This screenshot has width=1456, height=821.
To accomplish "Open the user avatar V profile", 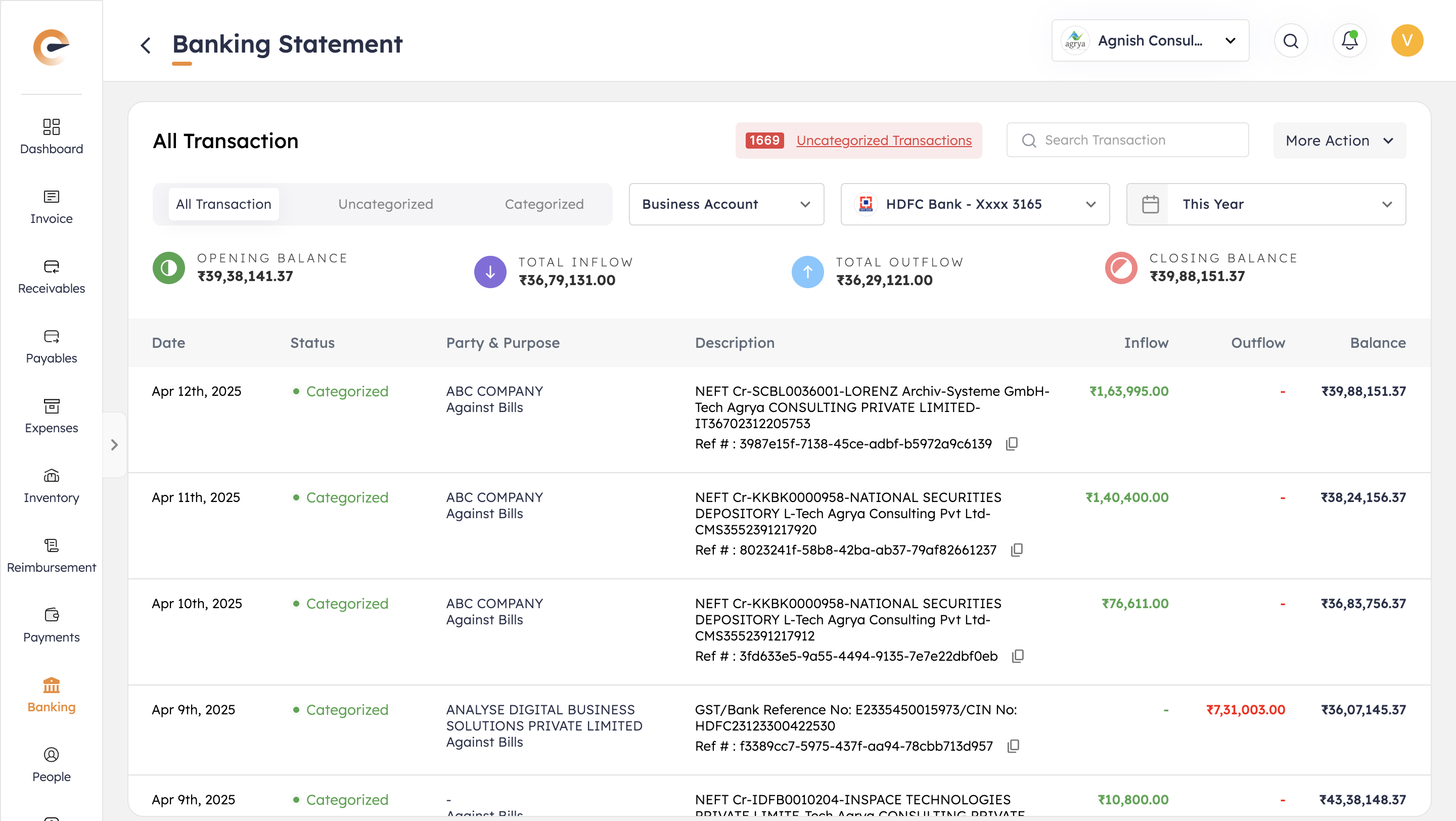I will pos(1407,40).
